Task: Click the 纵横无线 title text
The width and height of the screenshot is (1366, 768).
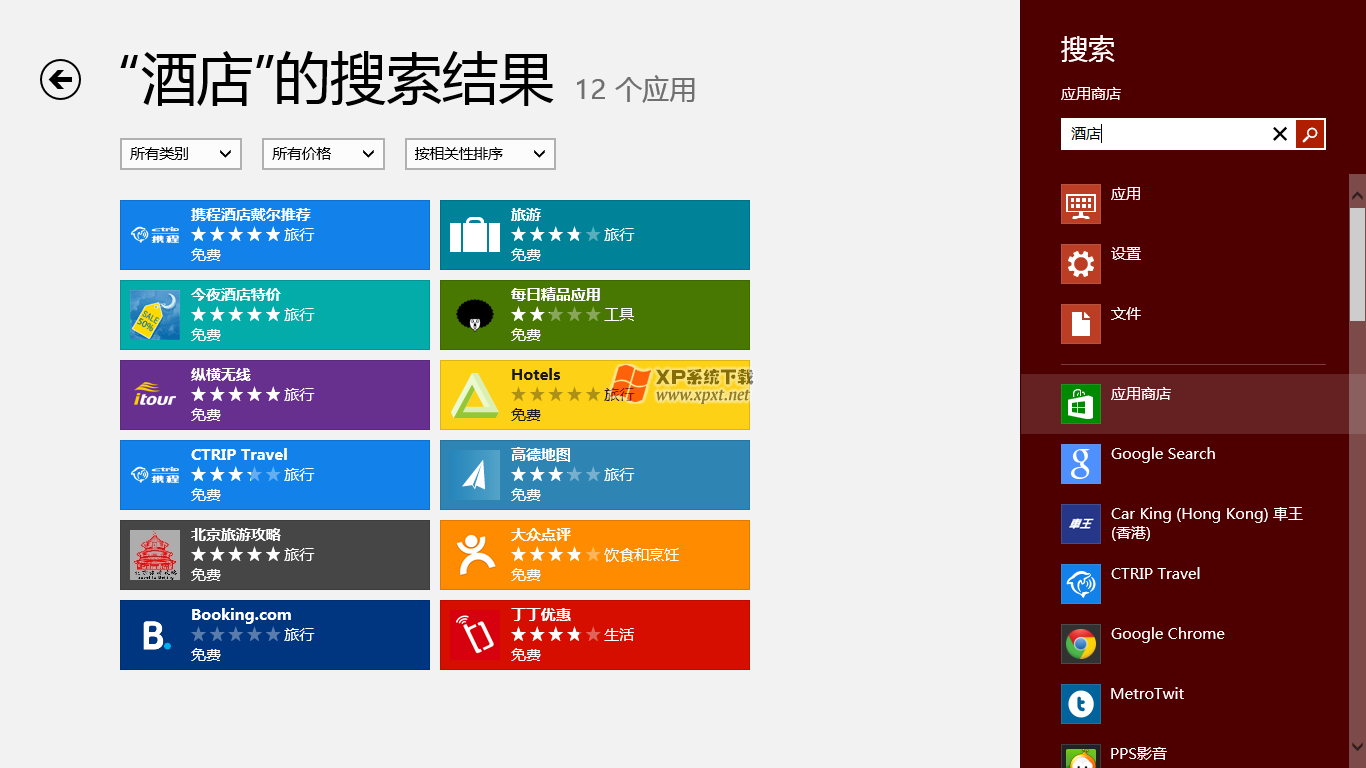Action: click(x=221, y=375)
